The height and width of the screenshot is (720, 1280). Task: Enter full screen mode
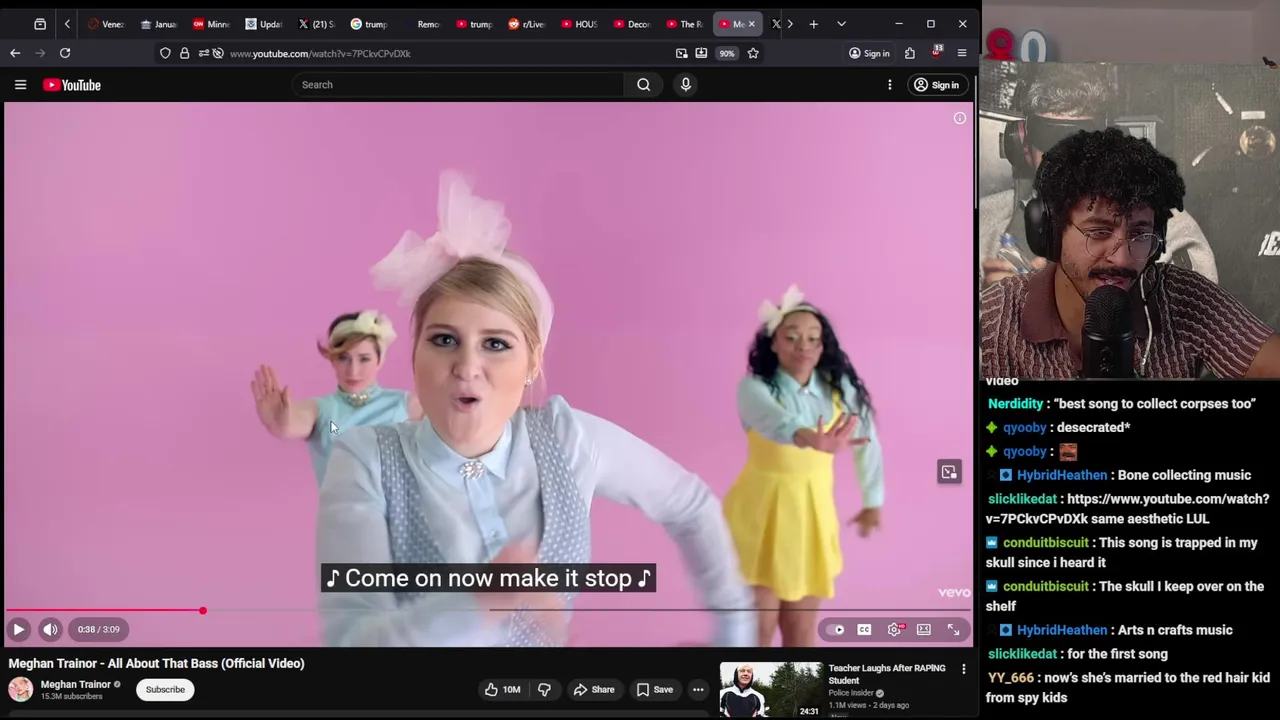click(x=954, y=629)
